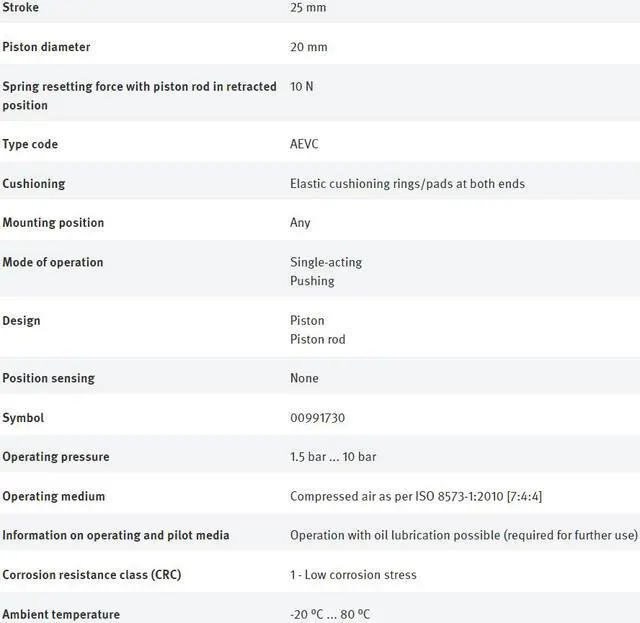This screenshot has height=623, width=640.
Task: Click the Ambient temperature label
Action: click(x=61, y=614)
